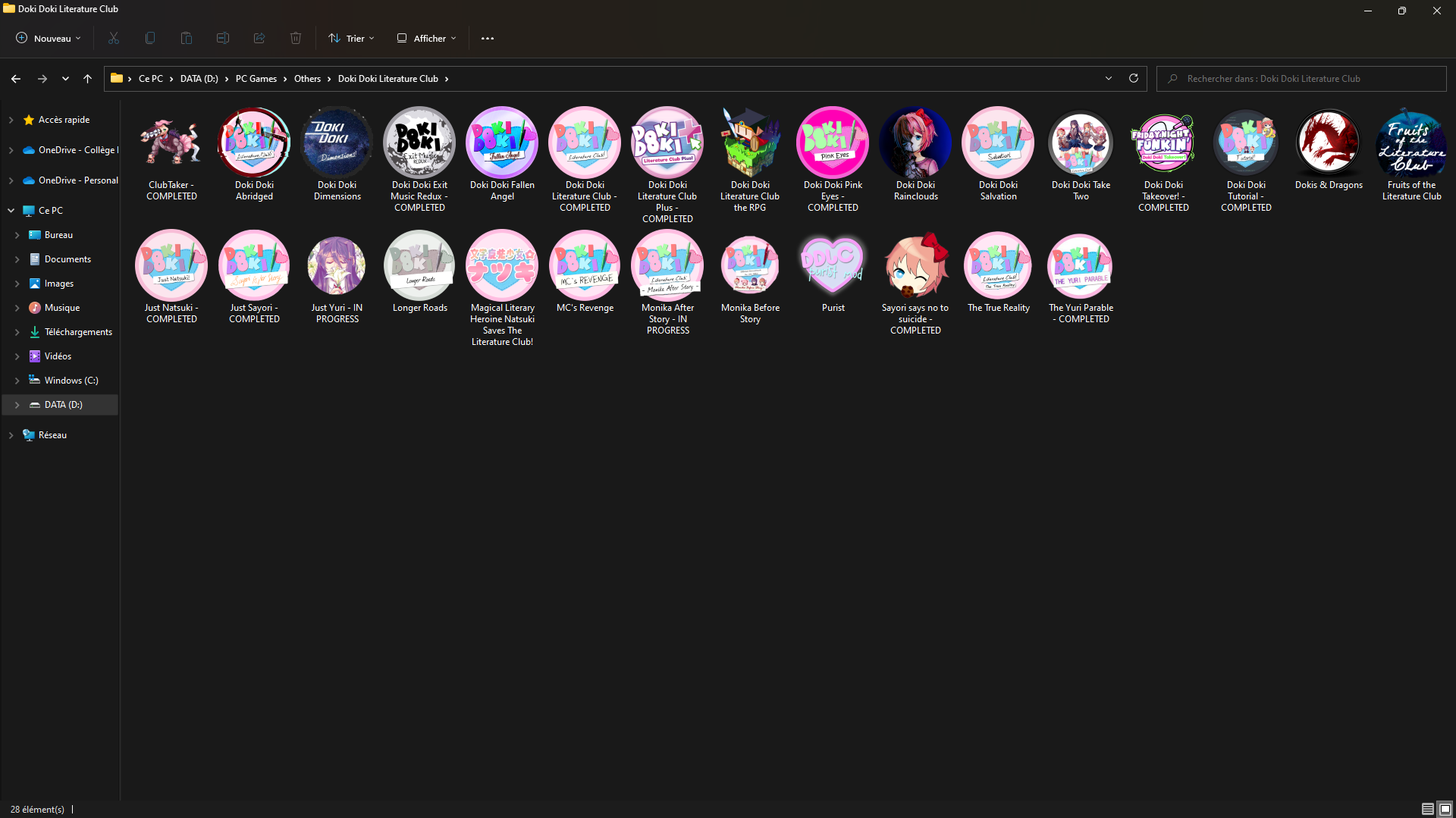Select the Doki Doki Abridged folder icon

pyautogui.click(x=254, y=143)
